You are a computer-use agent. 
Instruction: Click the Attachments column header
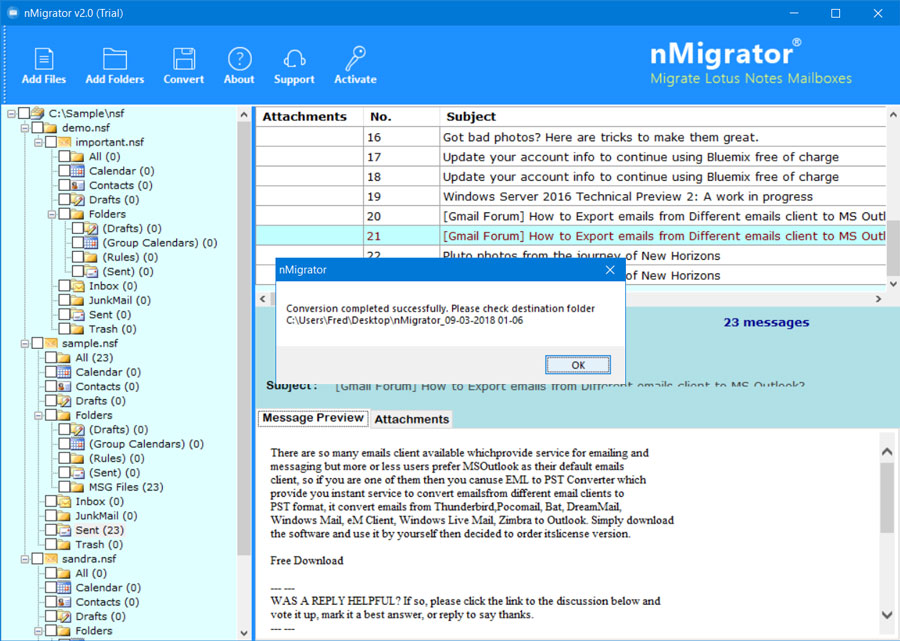click(x=309, y=116)
